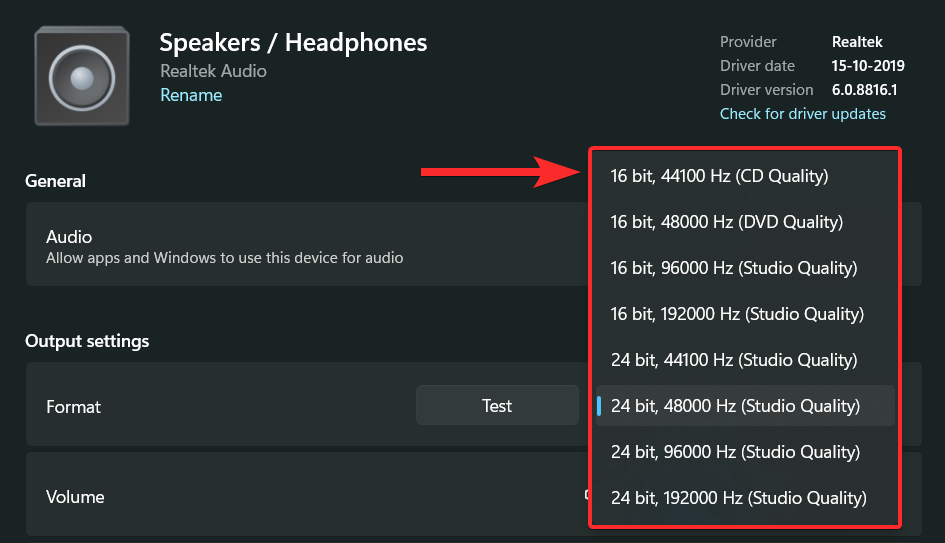Open Check for driver updates
Screen dimensions: 945x543
pos(802,114)
